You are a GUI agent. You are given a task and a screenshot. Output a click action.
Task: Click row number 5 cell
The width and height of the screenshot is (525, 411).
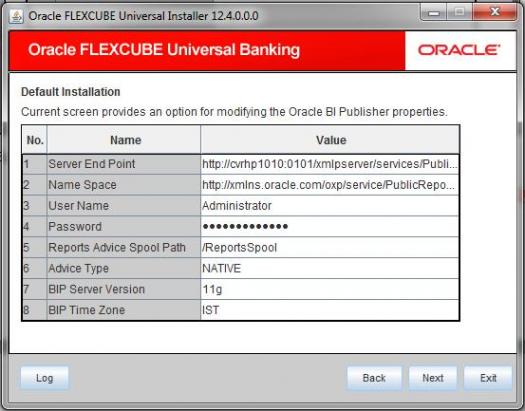coord(34,247)
